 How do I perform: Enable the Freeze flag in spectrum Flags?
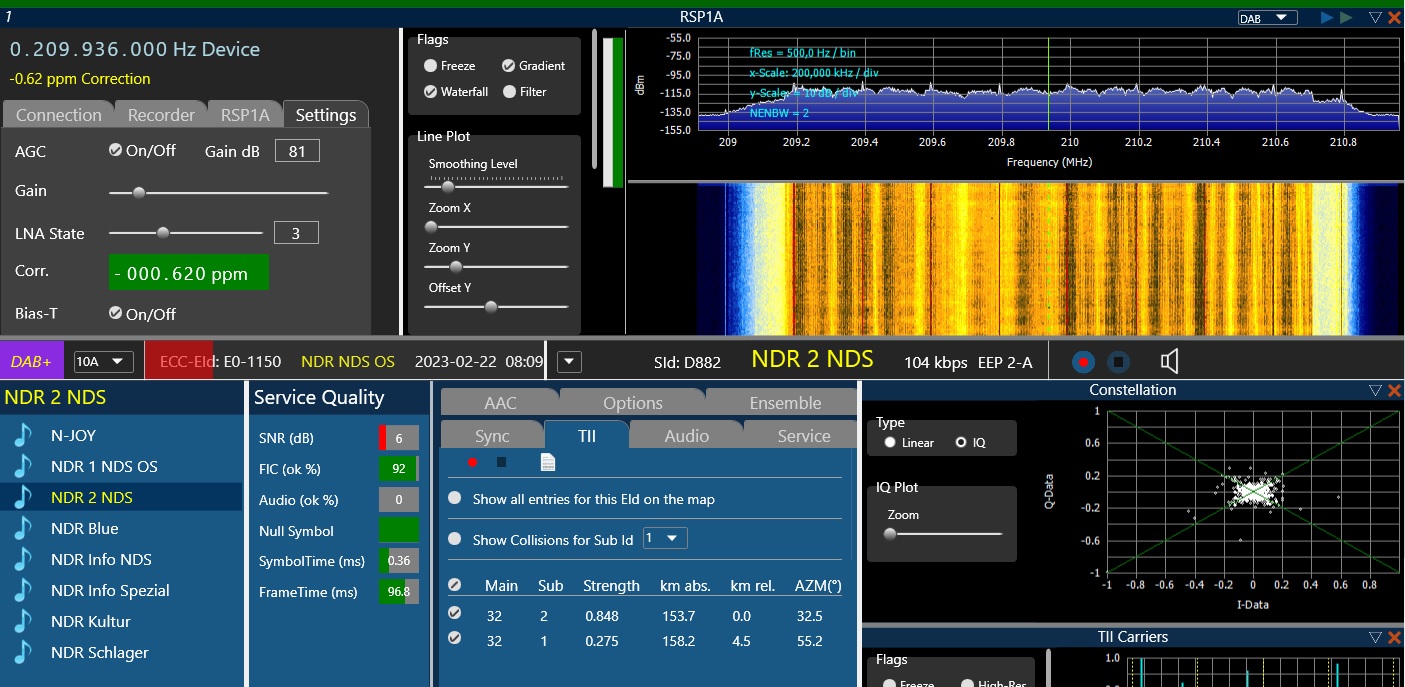[x=431, y=65]
